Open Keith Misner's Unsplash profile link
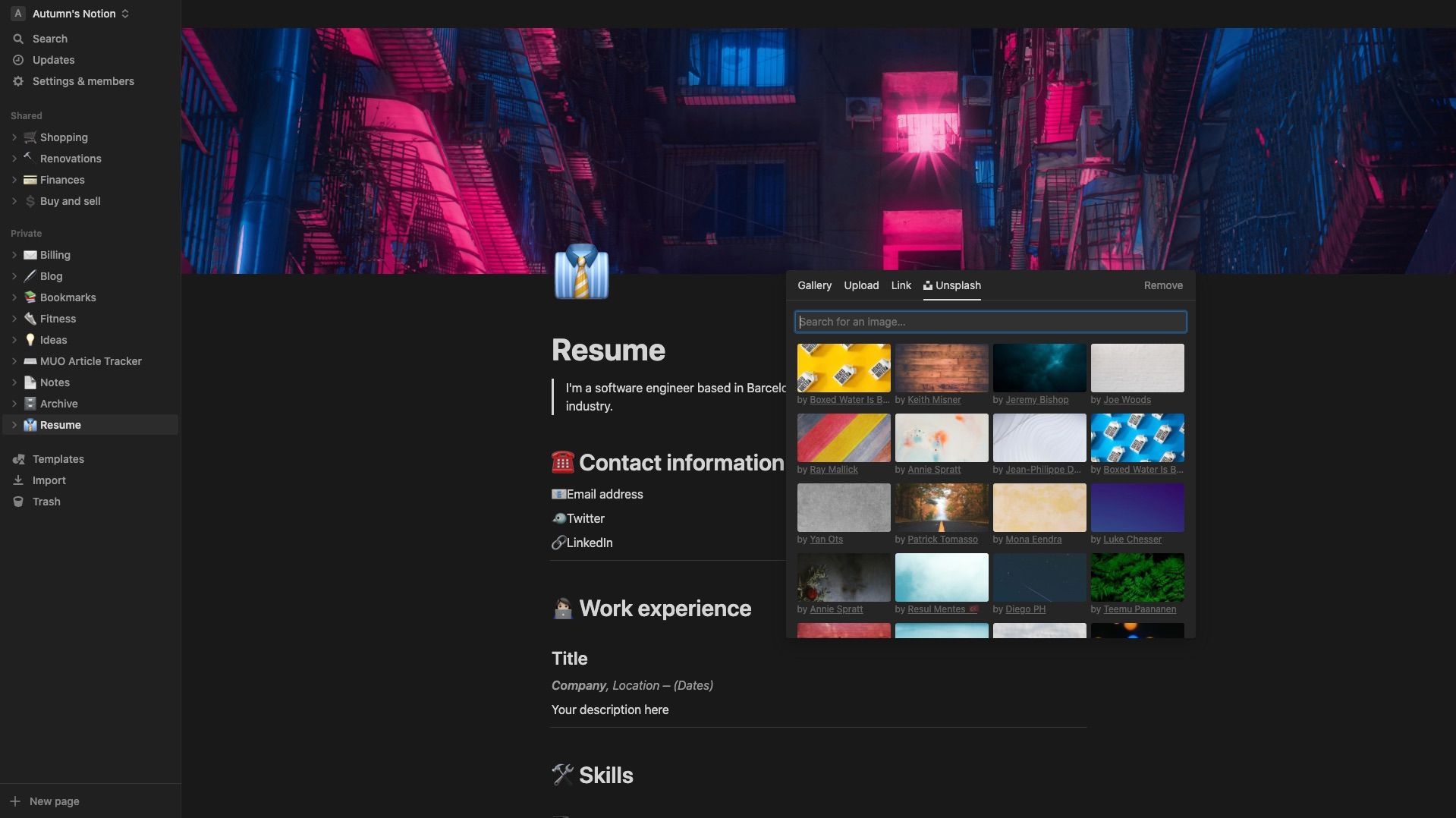Image resolution: width=1456 pixels, height=818 pixels. click(933, 400)
